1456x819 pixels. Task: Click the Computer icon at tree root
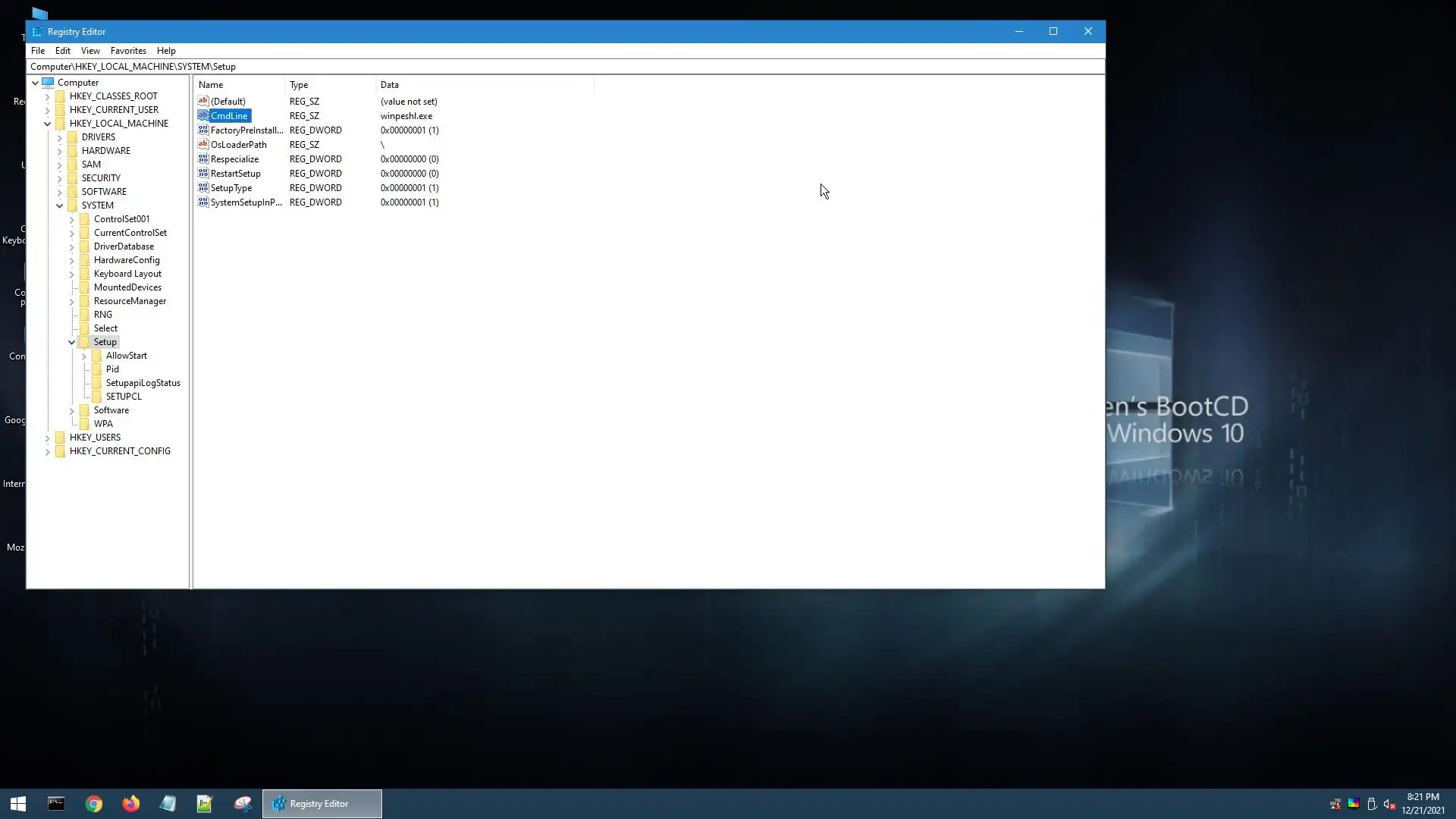pyautogui.click(x=48, y=83)
